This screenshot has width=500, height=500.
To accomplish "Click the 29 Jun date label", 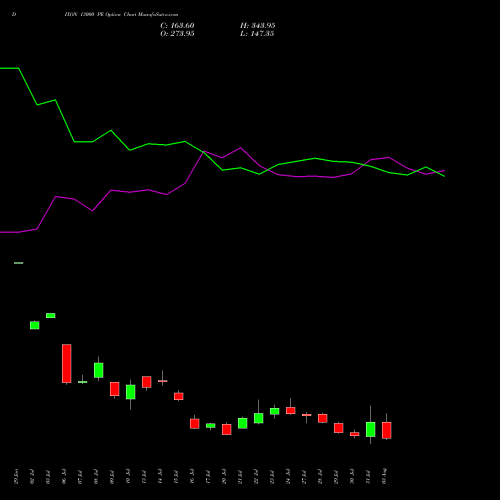I will (x=16, y=476).
